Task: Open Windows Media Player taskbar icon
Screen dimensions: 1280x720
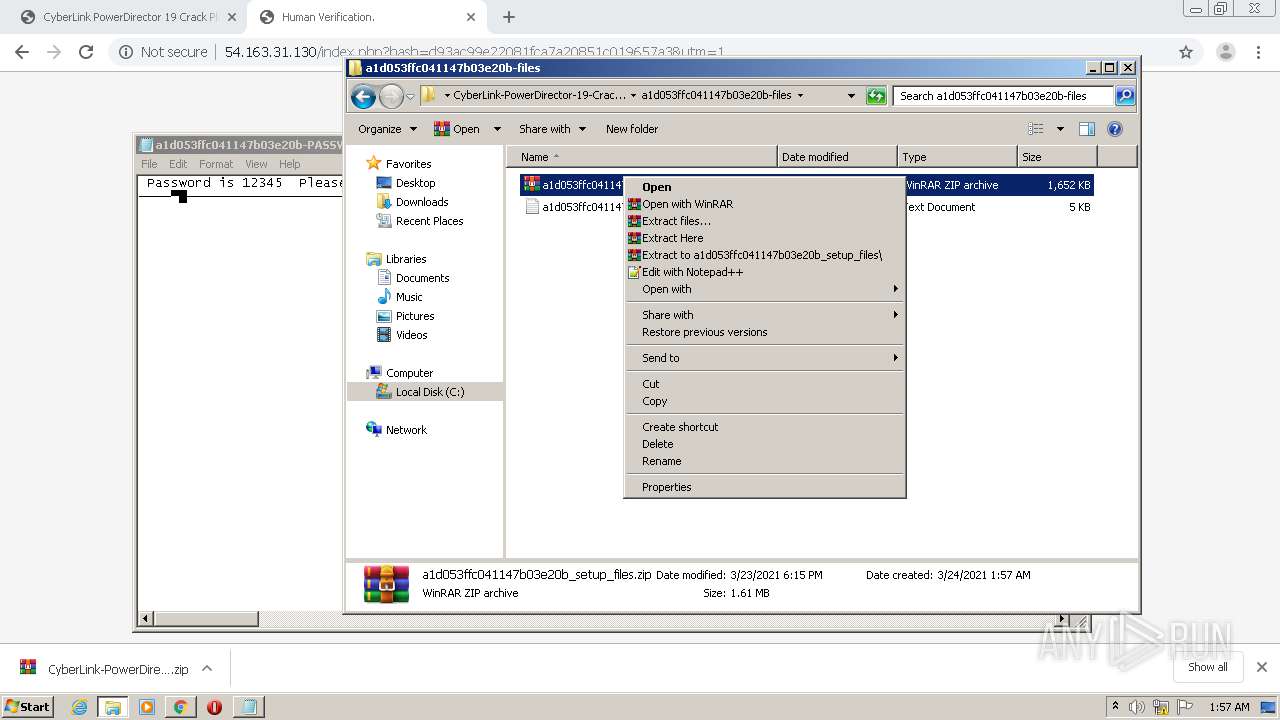Action: [x=147, y=707]
